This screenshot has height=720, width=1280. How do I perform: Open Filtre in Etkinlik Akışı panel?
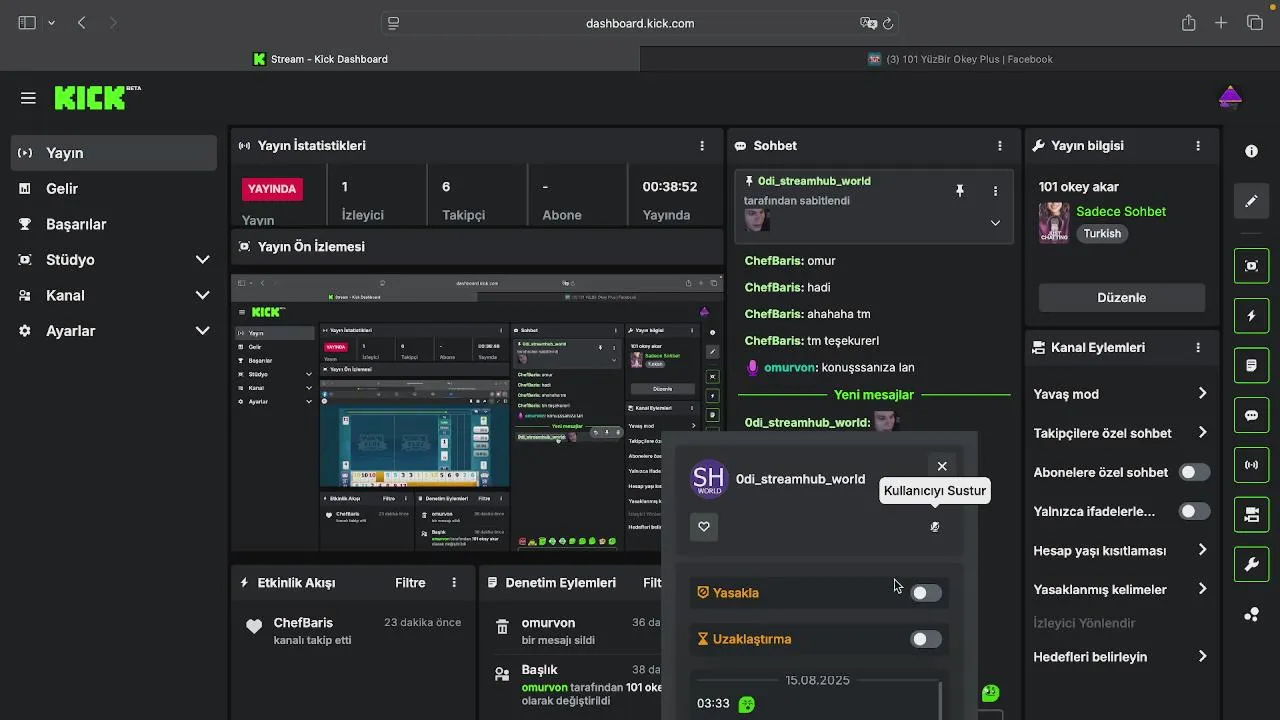point(410,583)
